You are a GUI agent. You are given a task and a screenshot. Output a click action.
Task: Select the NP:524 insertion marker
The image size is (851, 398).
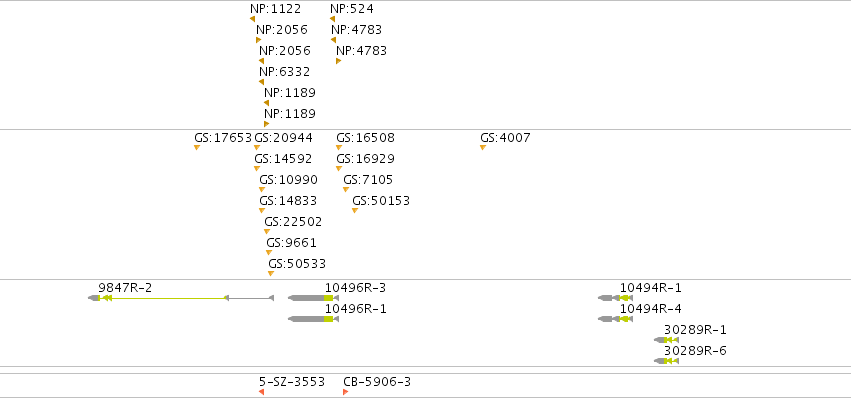coord(333,19)
